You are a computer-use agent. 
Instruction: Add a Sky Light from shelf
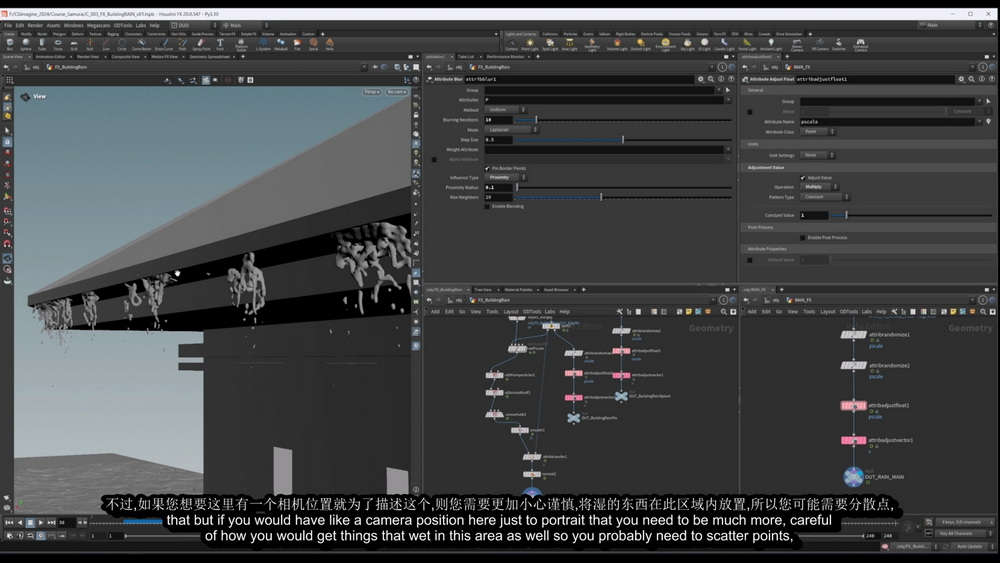pyautogui.click(x=688, y=44)
